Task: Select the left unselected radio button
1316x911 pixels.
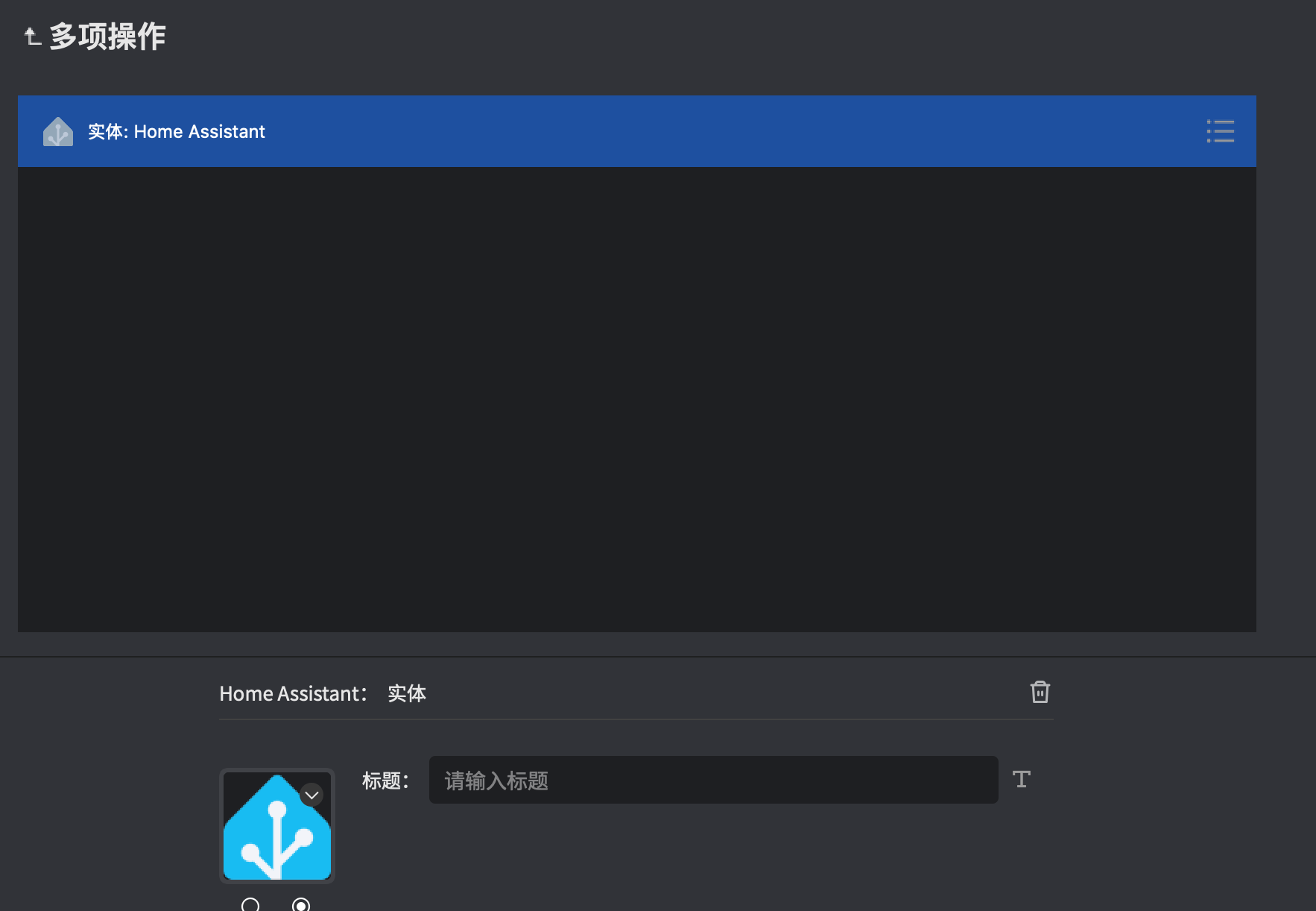Action: click(250, 905)
